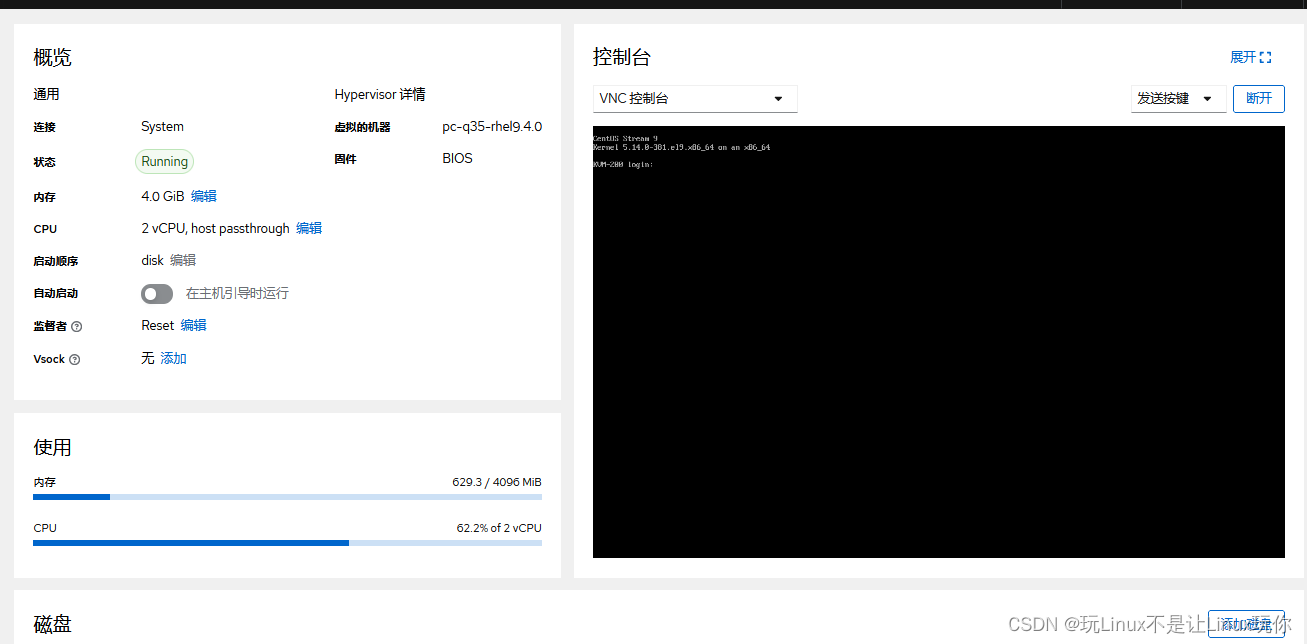Click 编辑 link next to disk boot order
Viewport: 1307px width, 644px height.
[183, 260]
